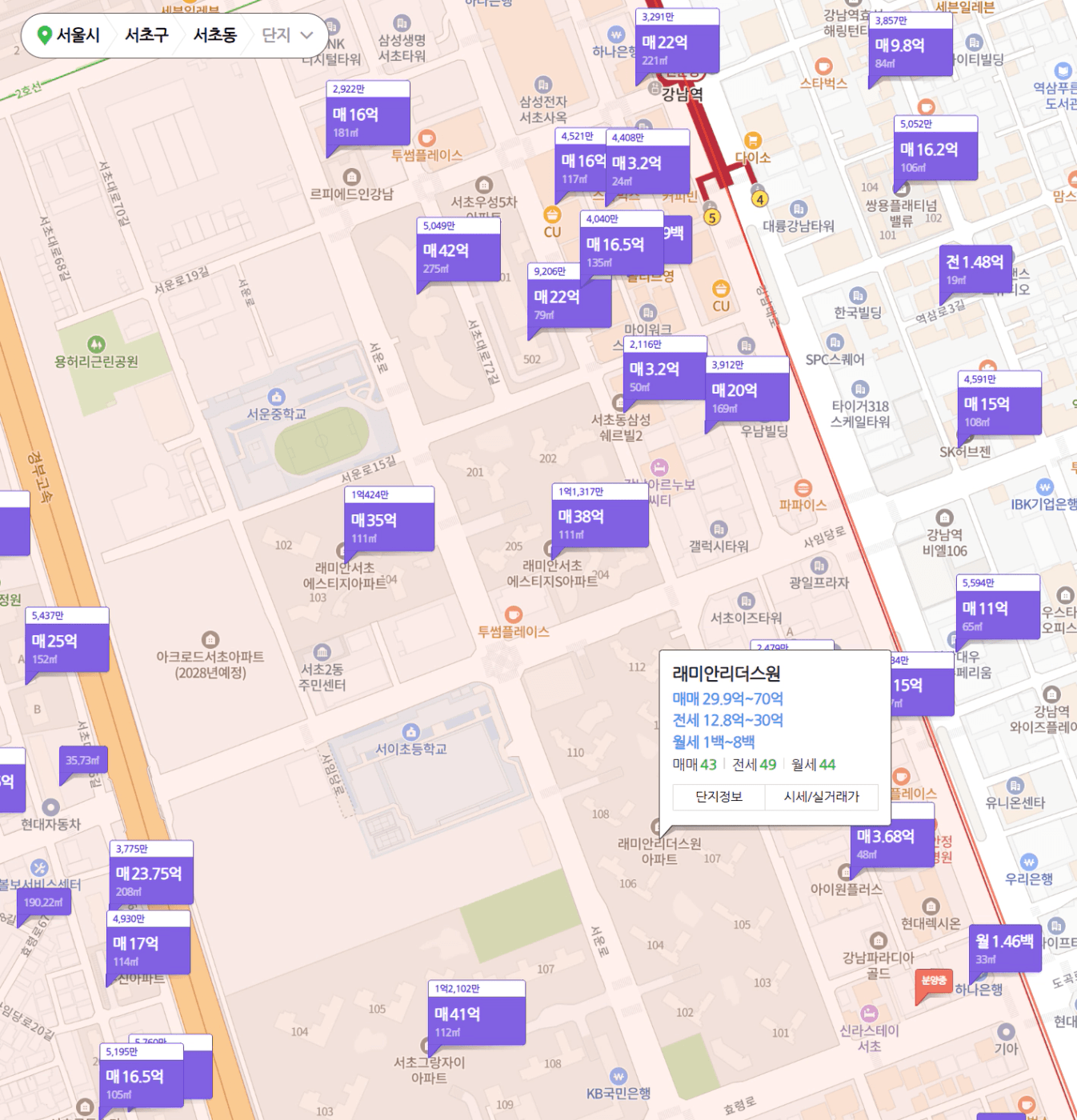
Task: Click 매매 43 listing count
Action: coord(695,765)
